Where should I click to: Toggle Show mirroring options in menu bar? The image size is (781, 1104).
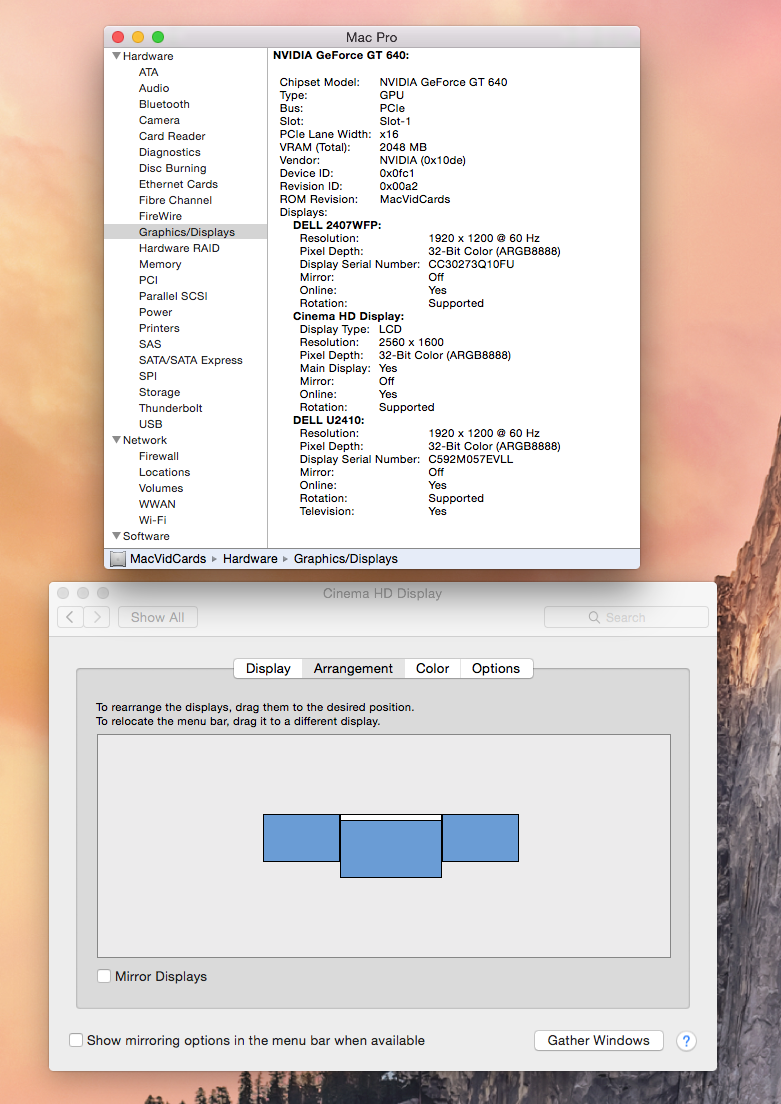75,1040
